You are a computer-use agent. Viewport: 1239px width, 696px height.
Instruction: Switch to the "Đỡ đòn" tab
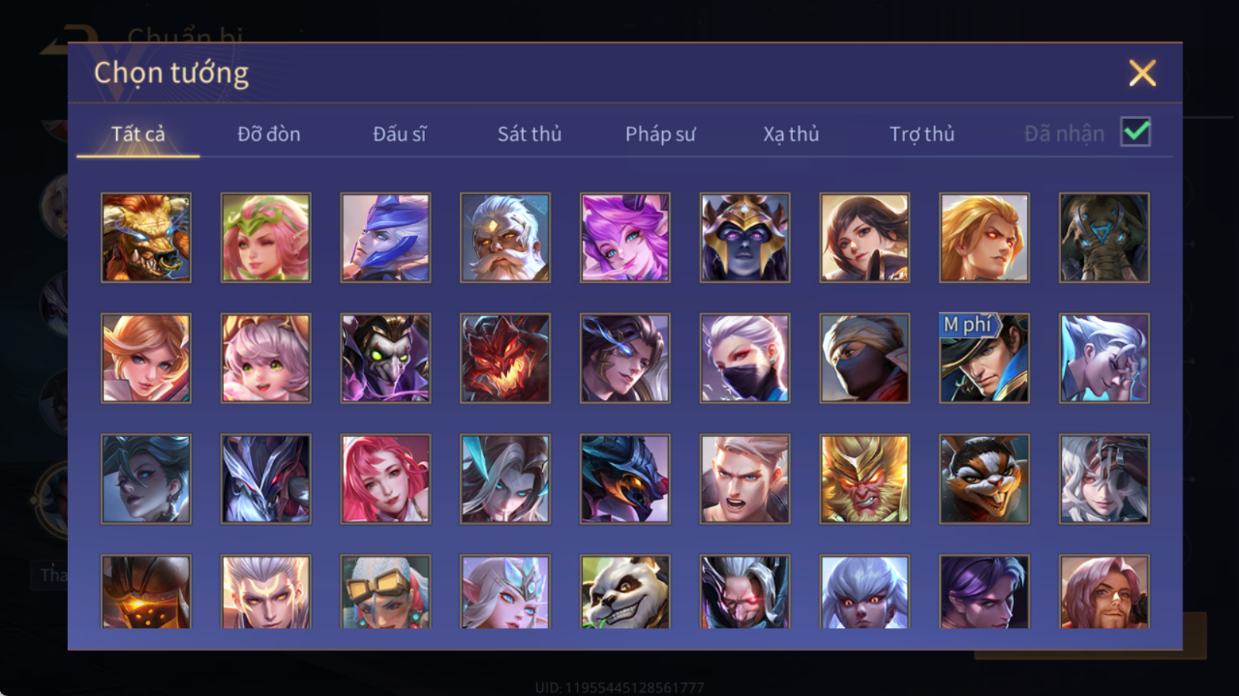point(269,134)
